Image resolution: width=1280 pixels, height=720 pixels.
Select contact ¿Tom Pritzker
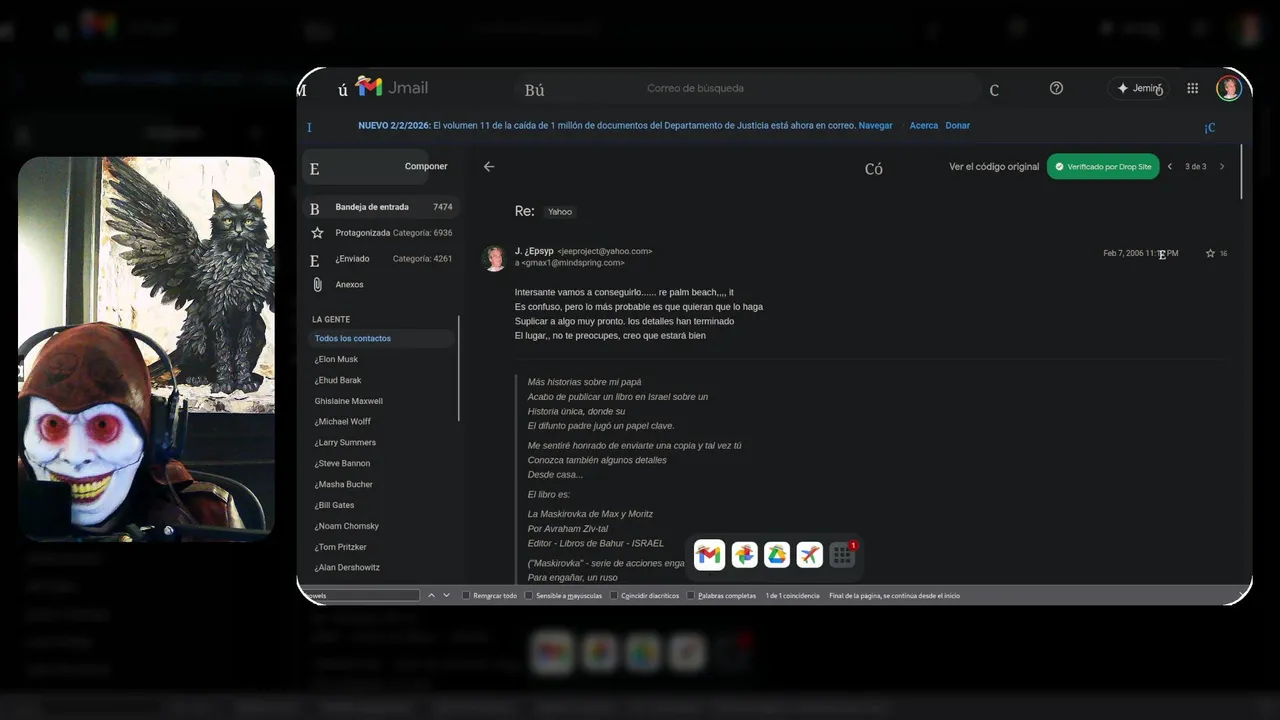pos(340,548)
